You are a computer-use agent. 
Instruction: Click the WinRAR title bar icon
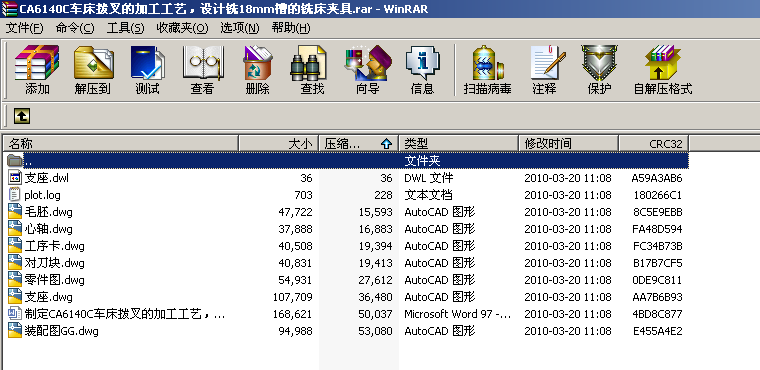click(9, 9)
